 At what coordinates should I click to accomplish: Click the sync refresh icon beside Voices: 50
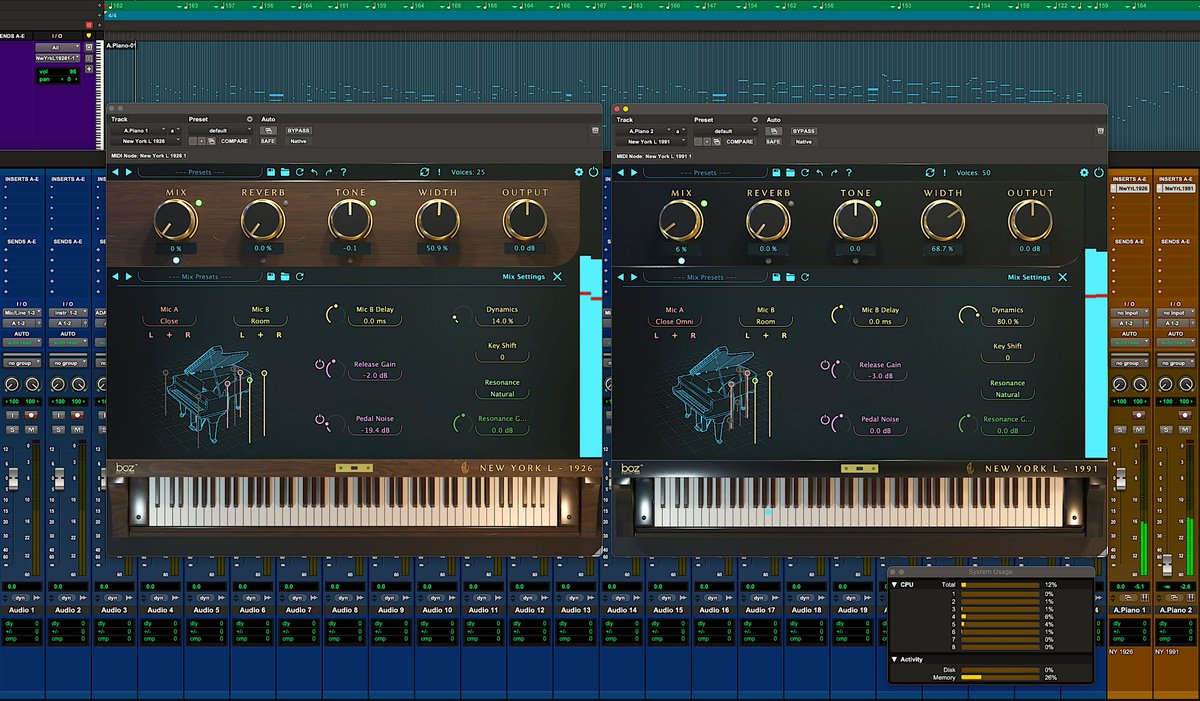pos(930,172)
